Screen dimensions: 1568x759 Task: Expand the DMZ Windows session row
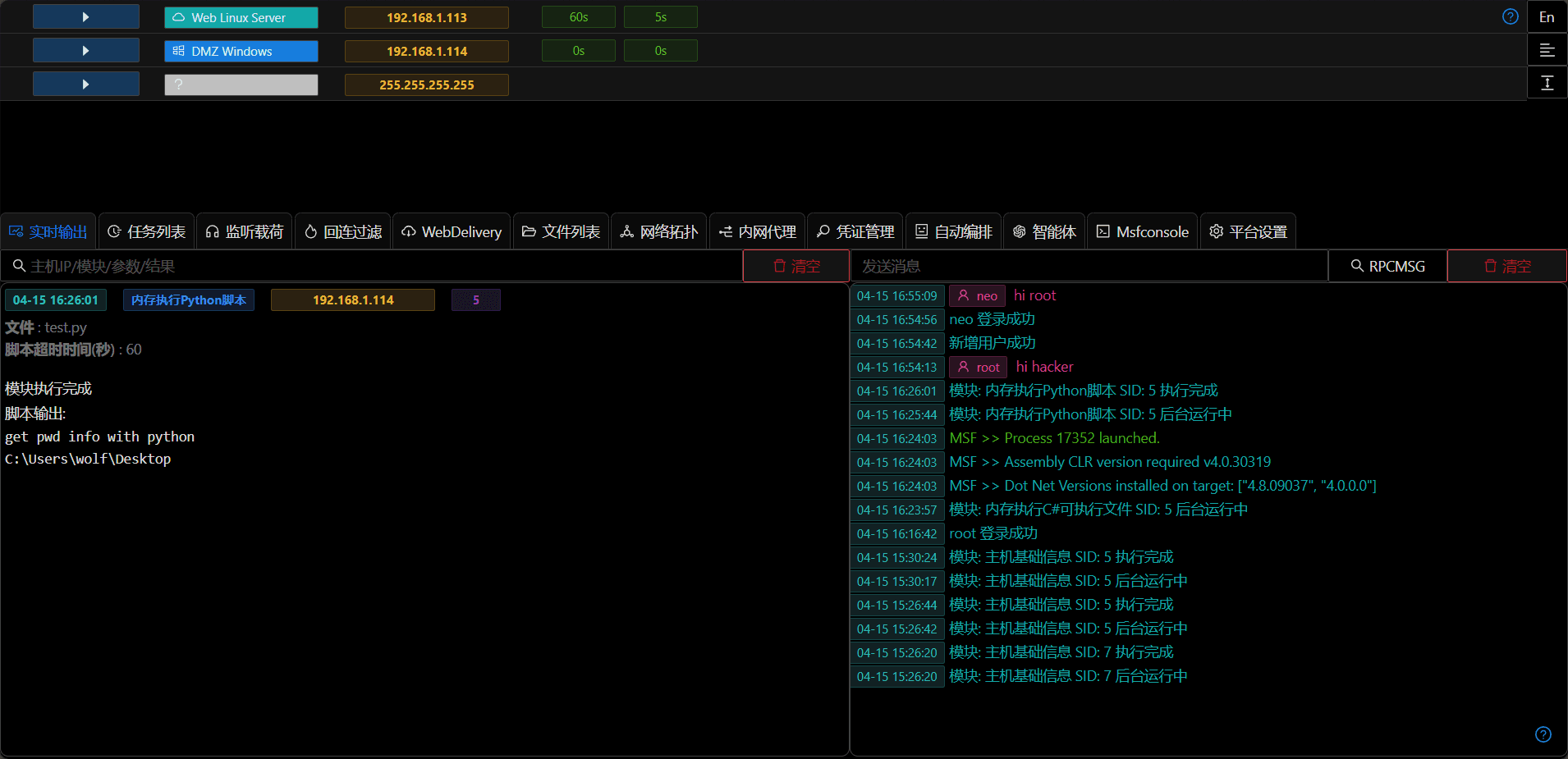85,50
